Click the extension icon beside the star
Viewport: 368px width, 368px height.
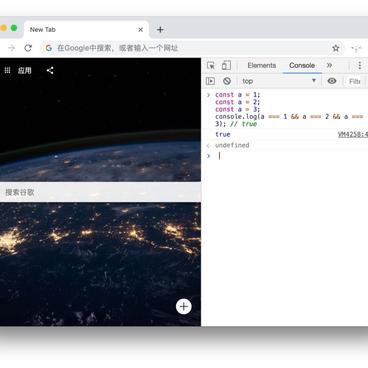[356, 49]
